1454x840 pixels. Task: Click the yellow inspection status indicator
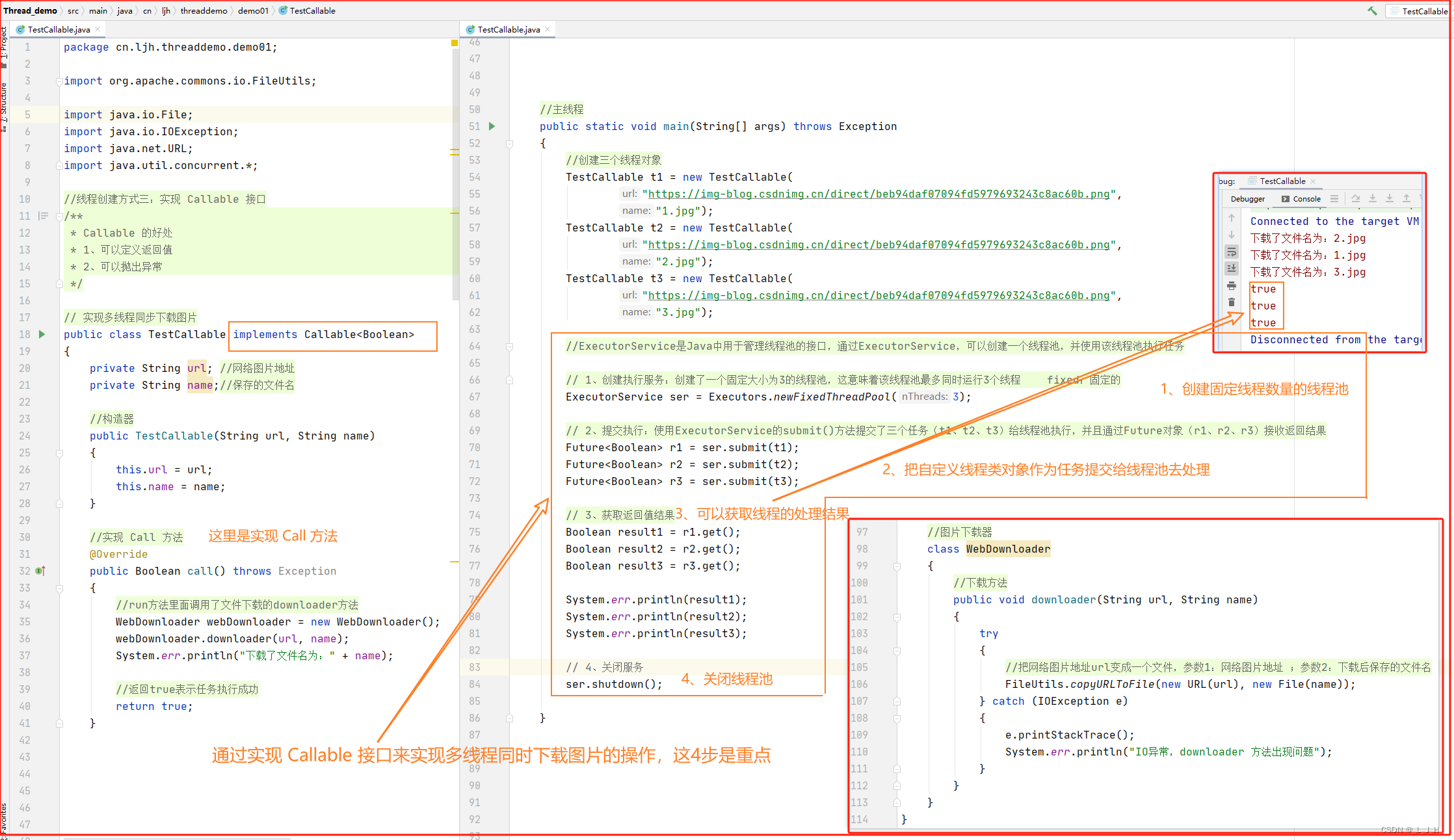(x=455, y=43)
